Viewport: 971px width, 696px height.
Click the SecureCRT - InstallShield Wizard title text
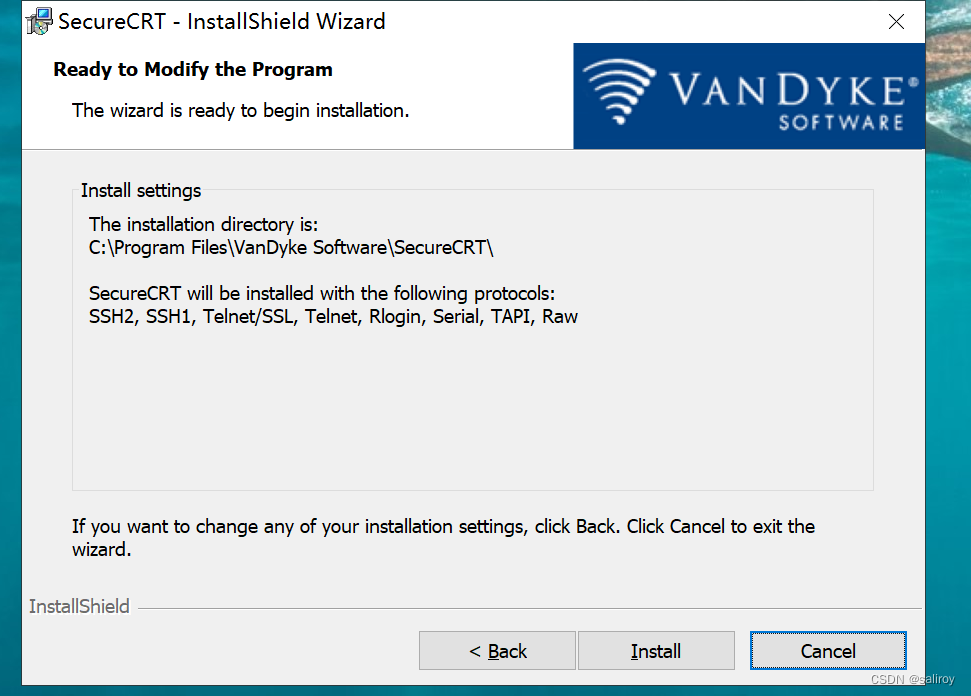pos(220,21)
